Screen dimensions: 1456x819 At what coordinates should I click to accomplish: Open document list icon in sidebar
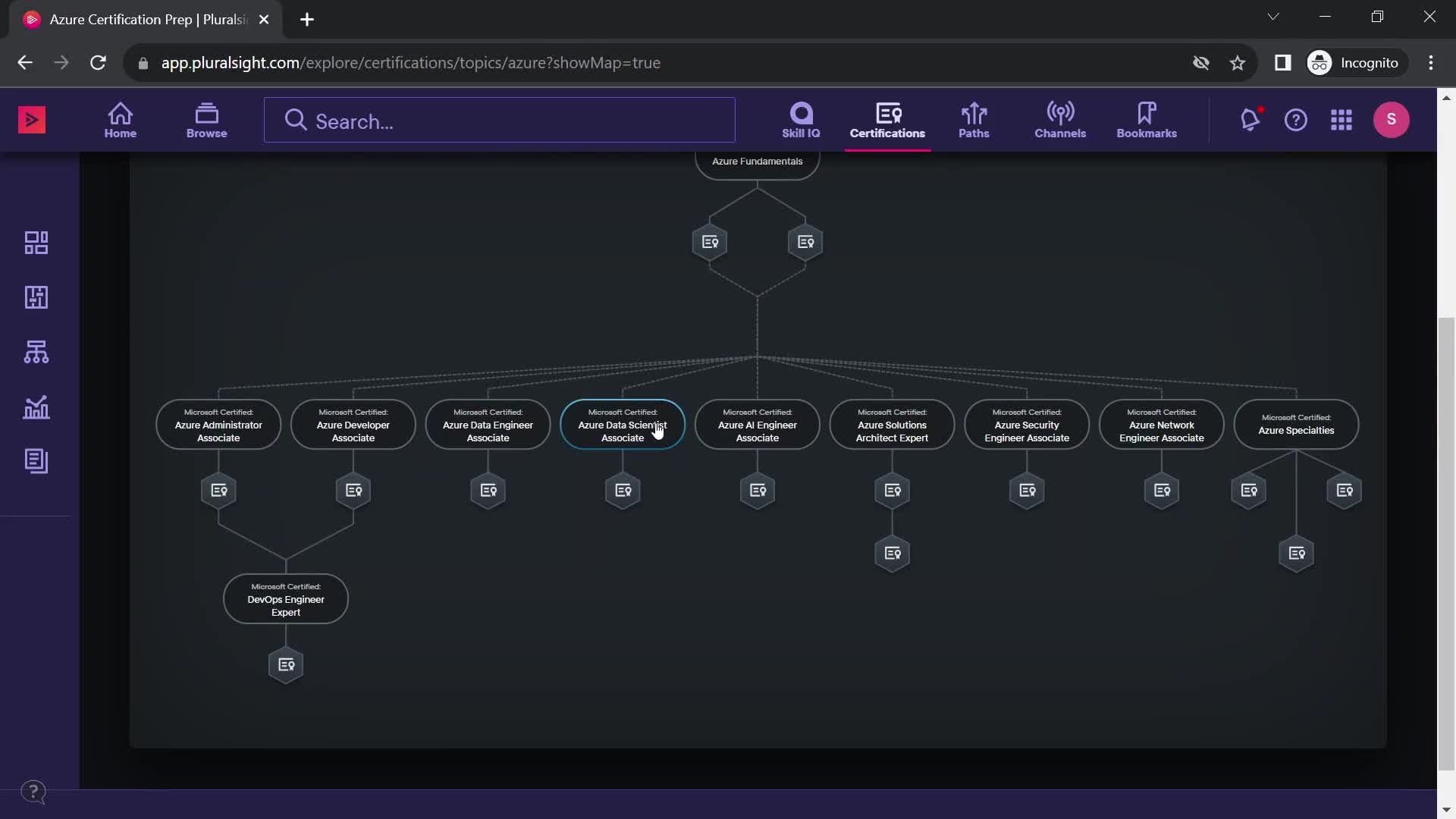click(x=36, y=461)
